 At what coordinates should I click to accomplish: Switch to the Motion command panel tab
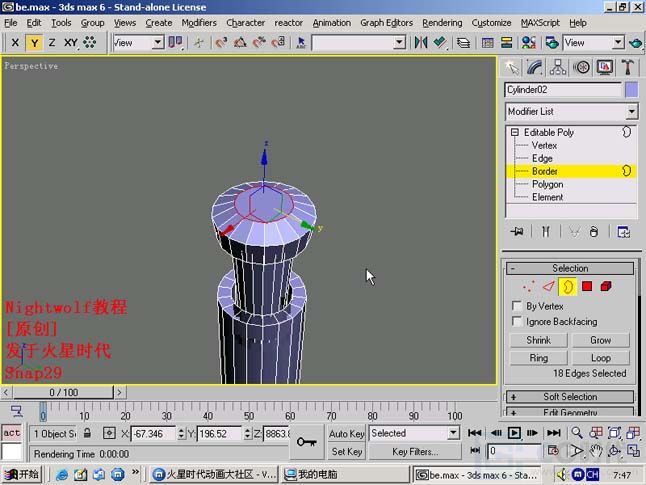click(x=581, y=68)
